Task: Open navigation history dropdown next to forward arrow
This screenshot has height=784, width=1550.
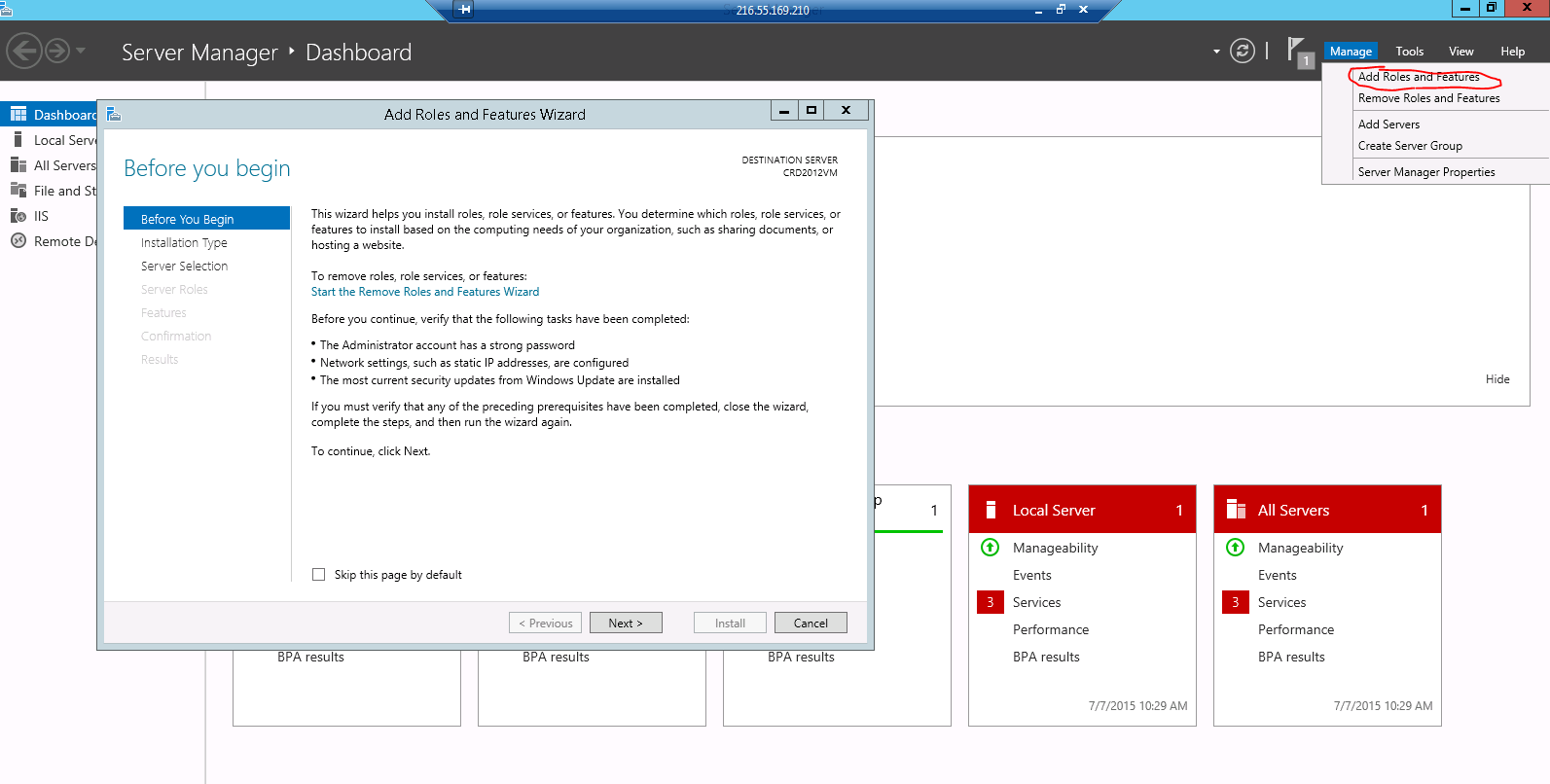Action: click(81, 51)
